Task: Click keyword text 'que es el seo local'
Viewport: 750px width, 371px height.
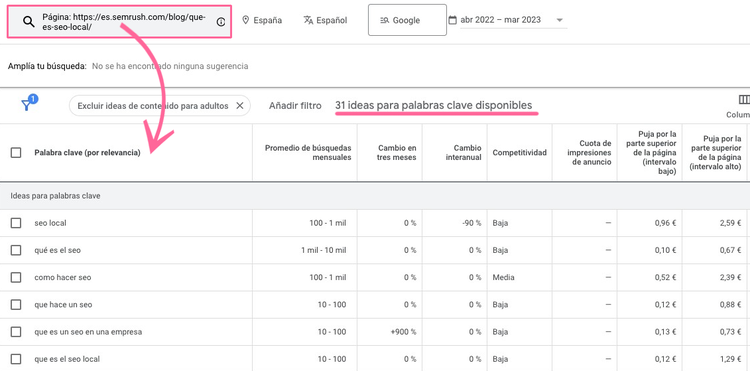Action: (67, 359)
